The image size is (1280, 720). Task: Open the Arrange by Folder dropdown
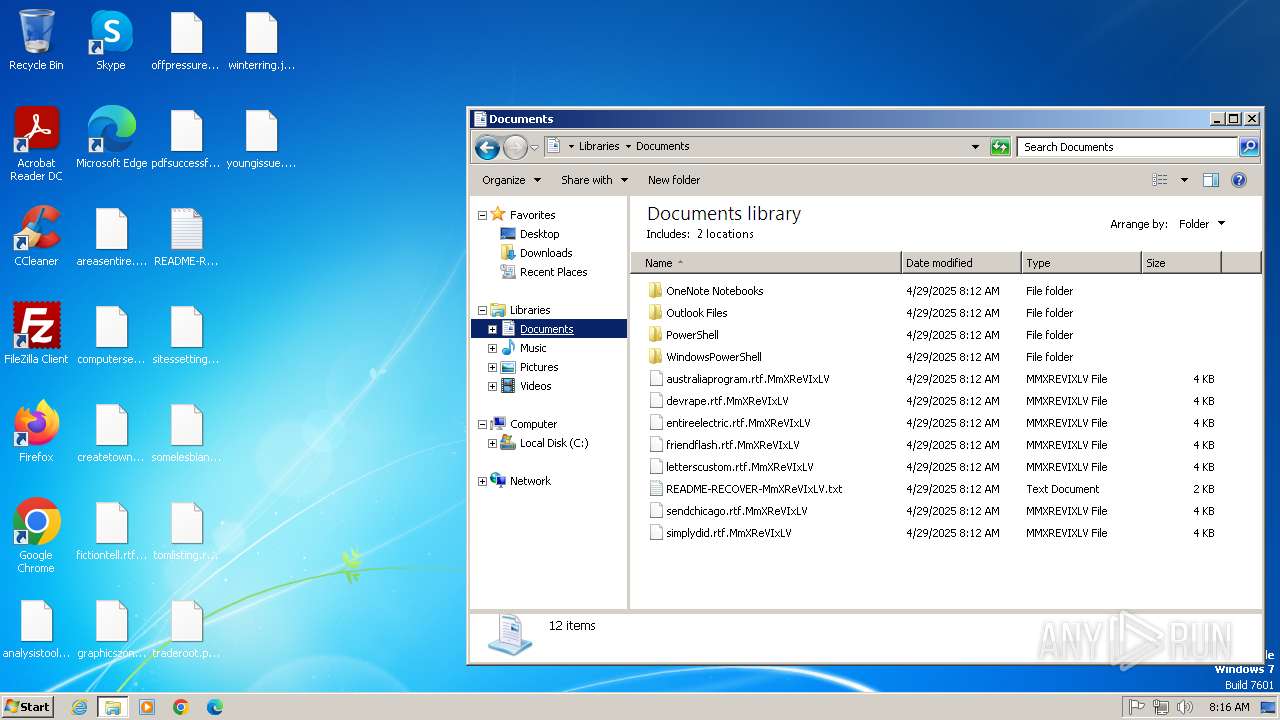tap(1202, 224)
